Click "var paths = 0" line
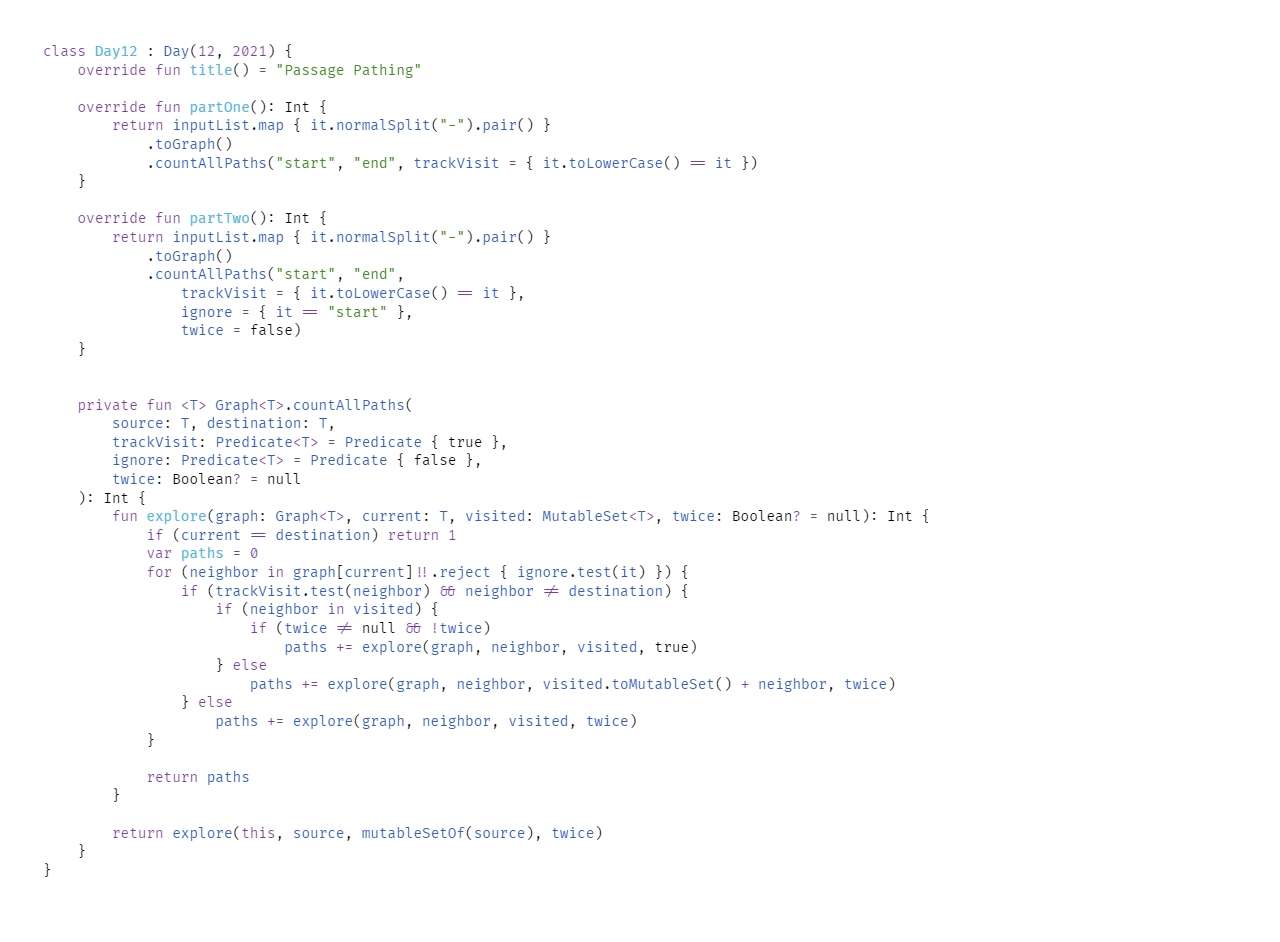The image size is (1280, 942). click(x=202, y=553)
